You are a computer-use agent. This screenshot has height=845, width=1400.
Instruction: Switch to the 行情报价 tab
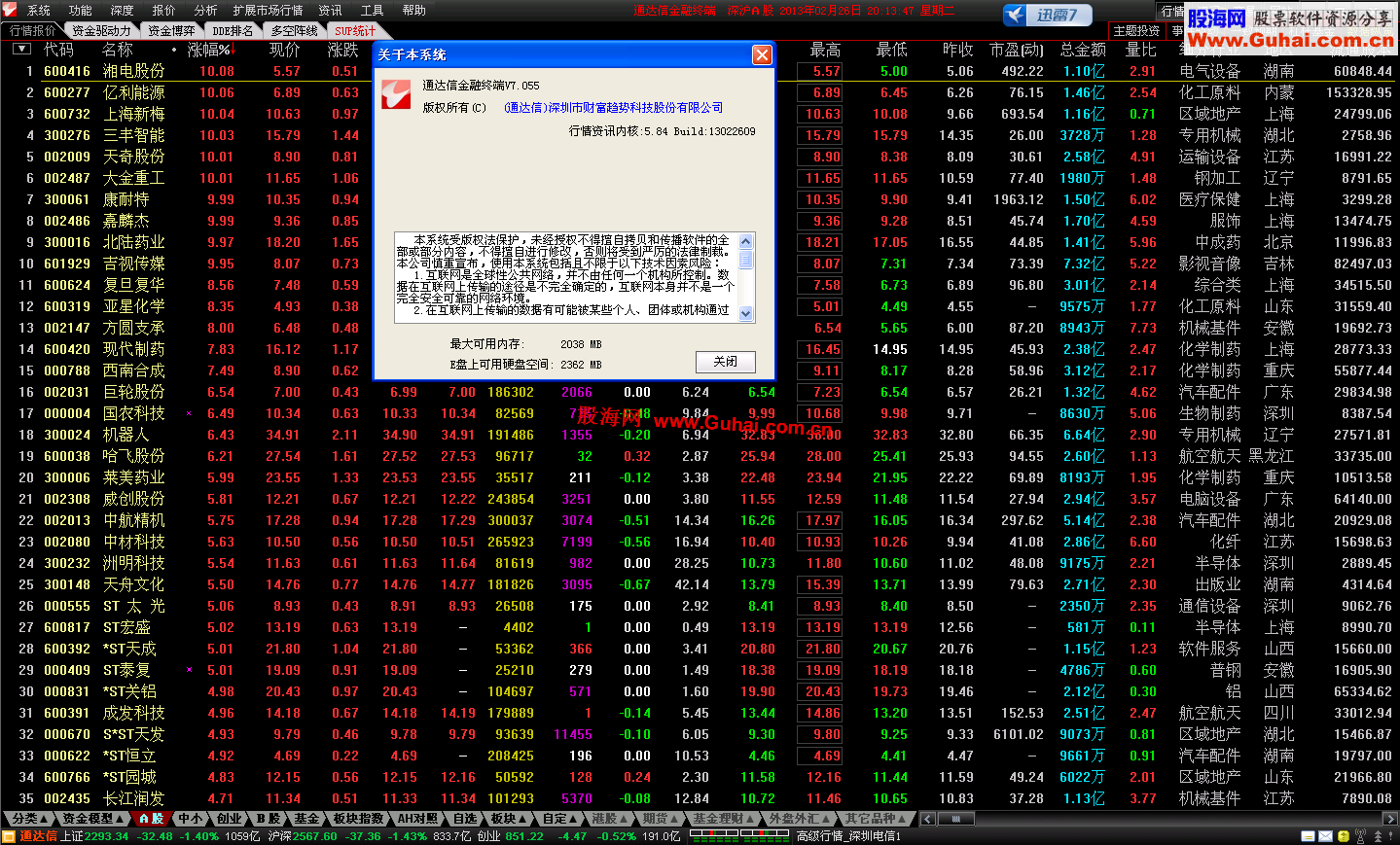(x=33, y=31)
